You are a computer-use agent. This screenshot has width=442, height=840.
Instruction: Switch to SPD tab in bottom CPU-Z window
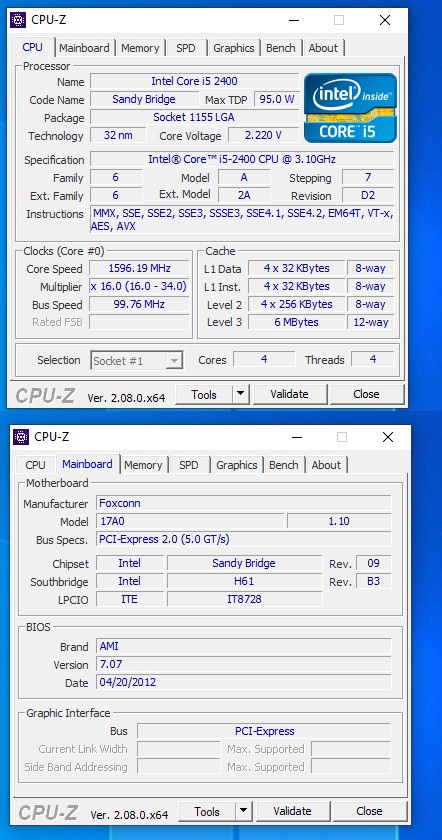189,465
